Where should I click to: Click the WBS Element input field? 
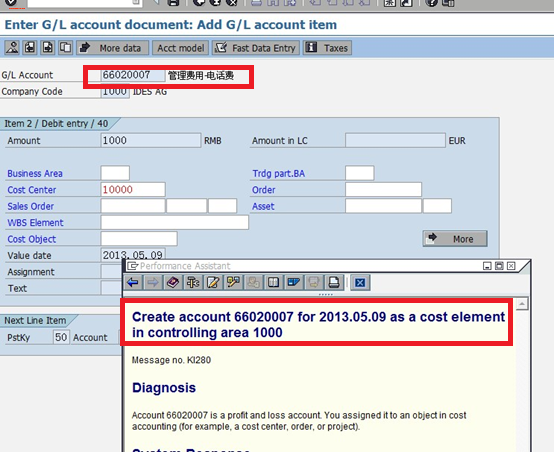(x=175, y=223)
